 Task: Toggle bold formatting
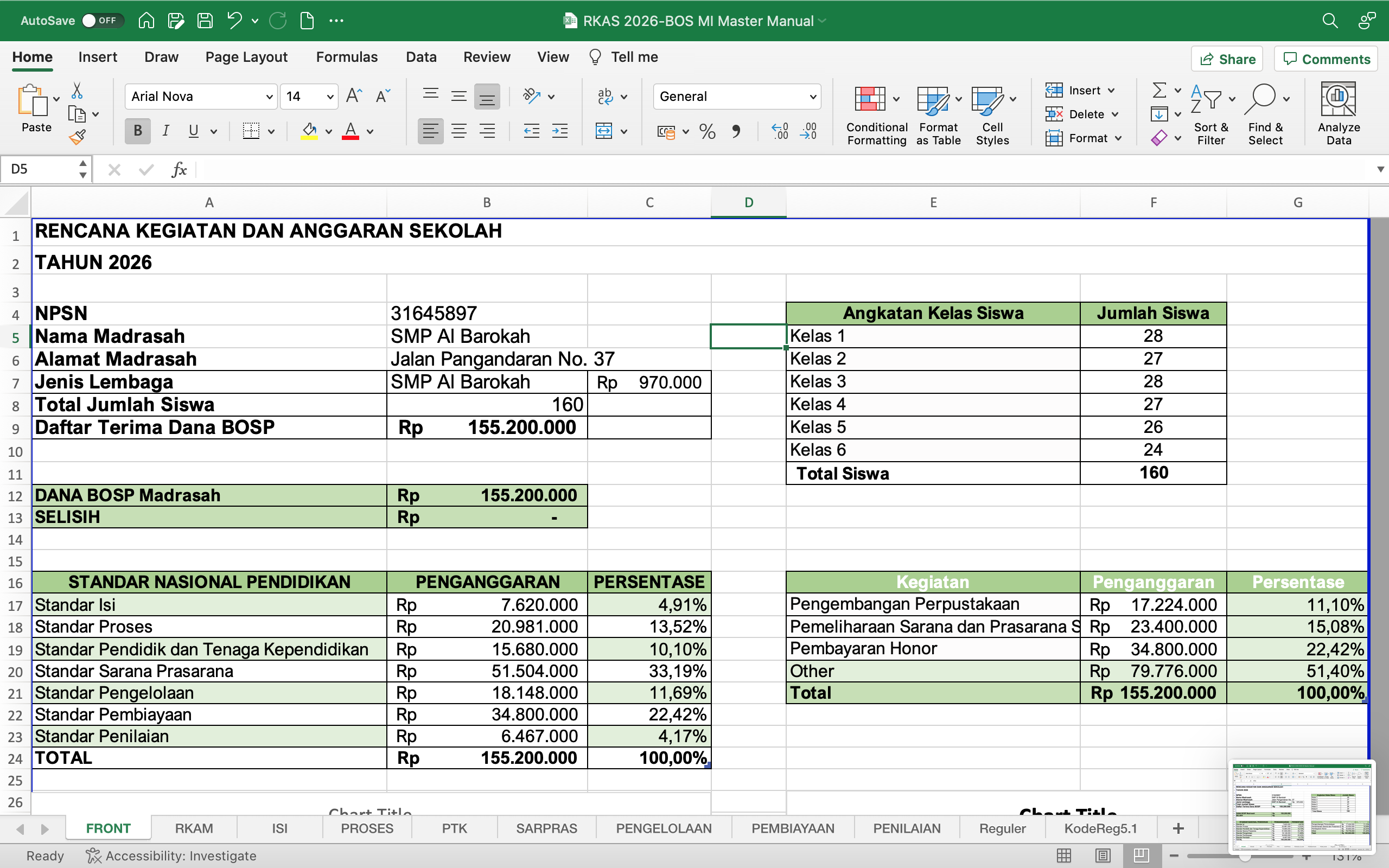tap(137, 131)
